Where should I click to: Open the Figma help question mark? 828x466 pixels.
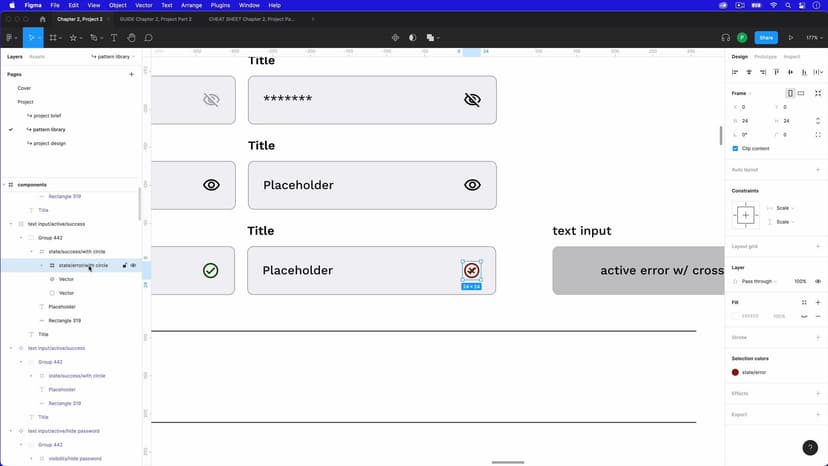(x=810, y=448)
